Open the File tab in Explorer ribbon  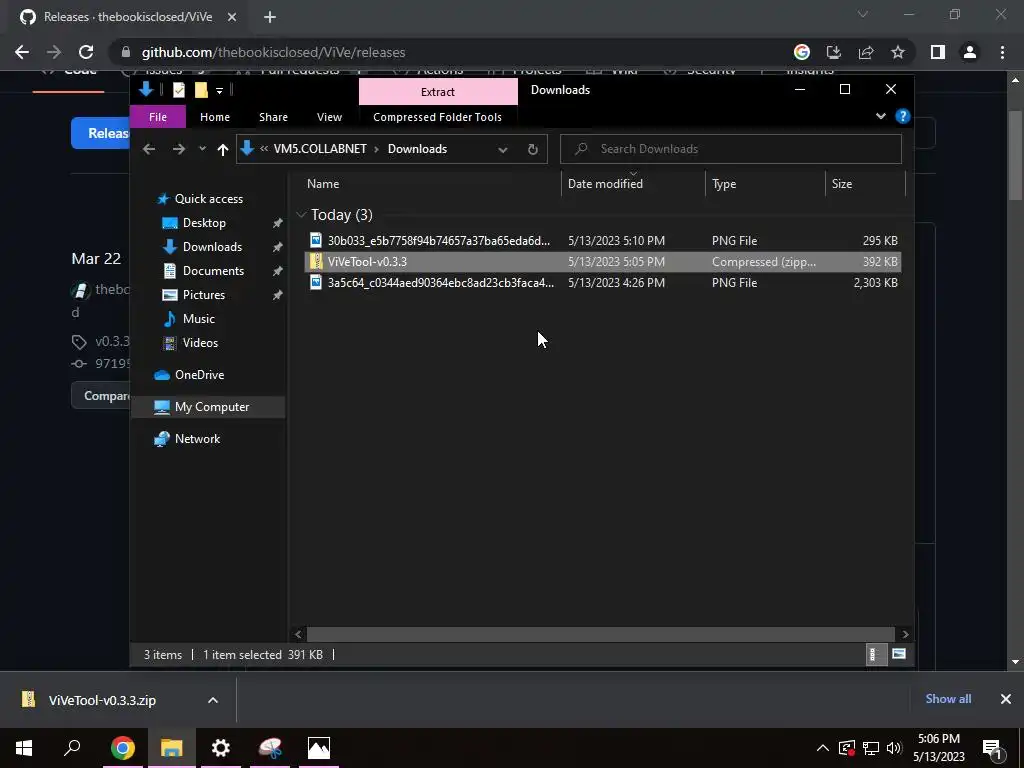pos(157,117)
